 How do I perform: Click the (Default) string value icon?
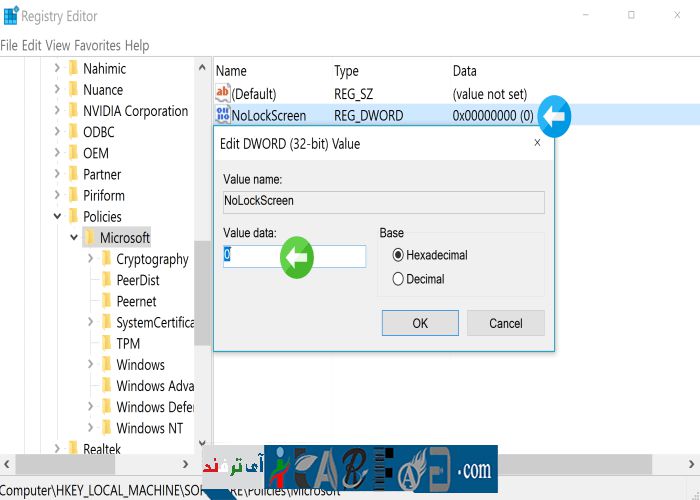[x=223, y=93]
